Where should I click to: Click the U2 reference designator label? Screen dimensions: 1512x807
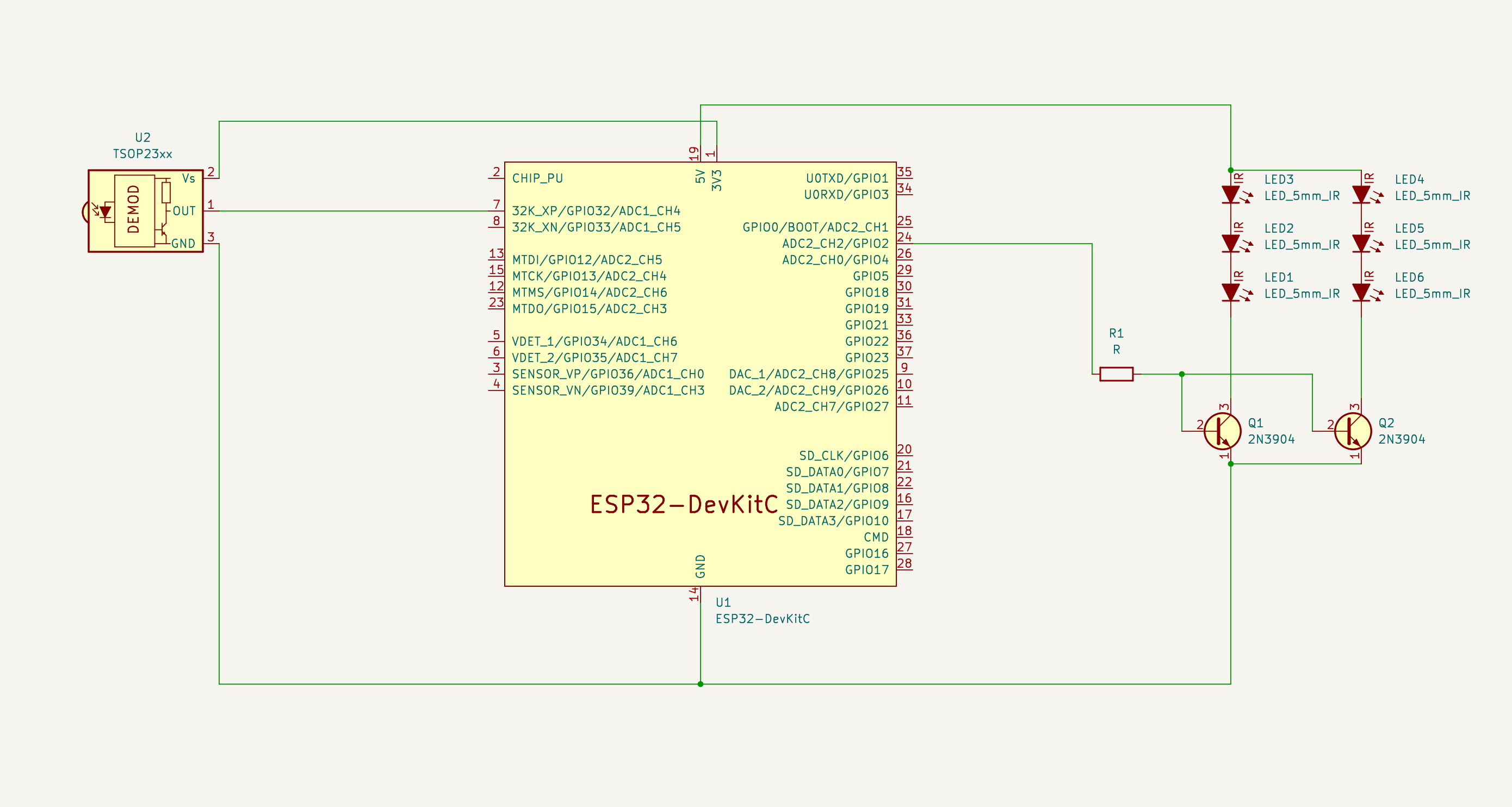pyautogui.click(x=142, y=138)
